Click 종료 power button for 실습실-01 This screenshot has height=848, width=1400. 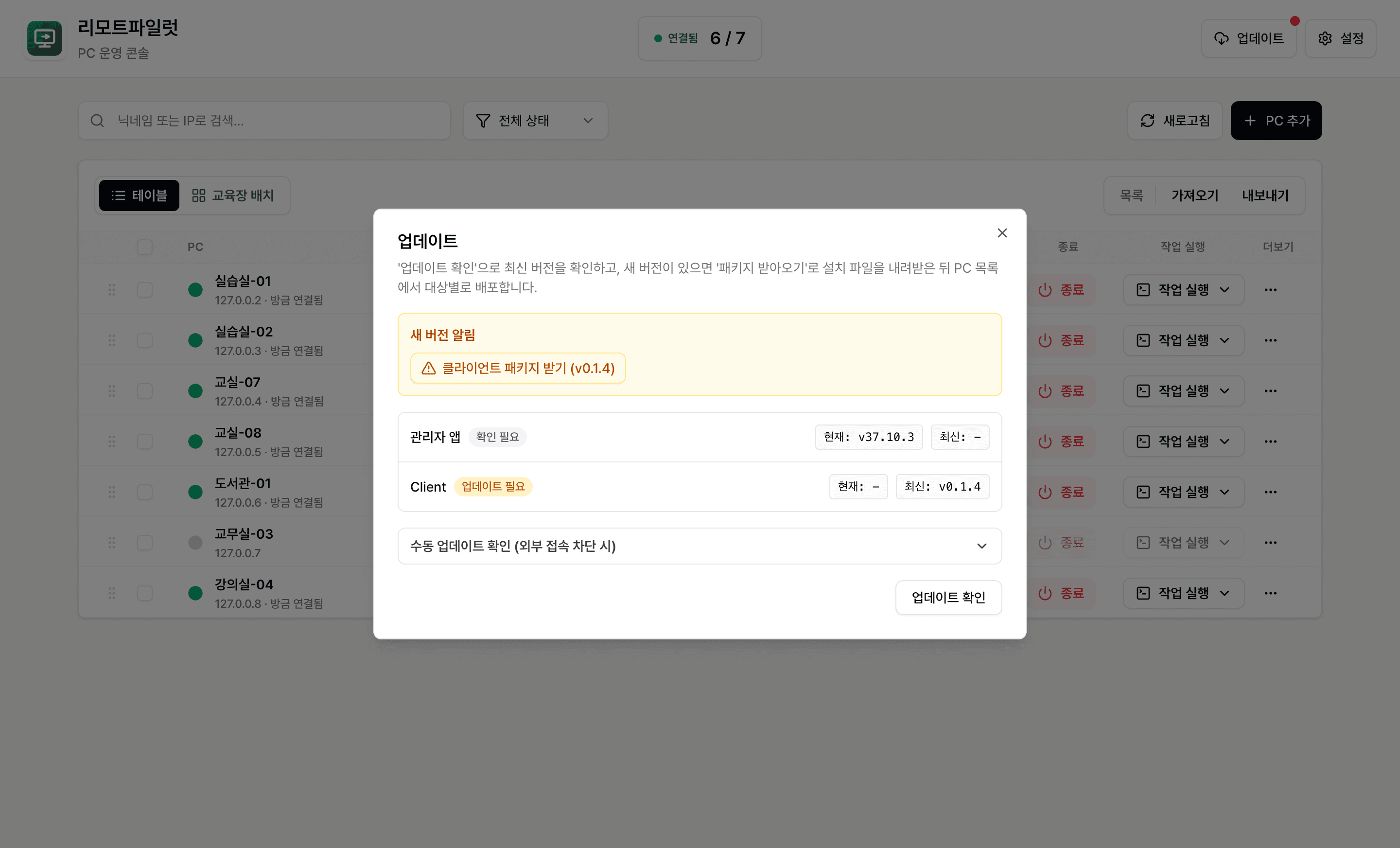click(x=1061, y=290)
